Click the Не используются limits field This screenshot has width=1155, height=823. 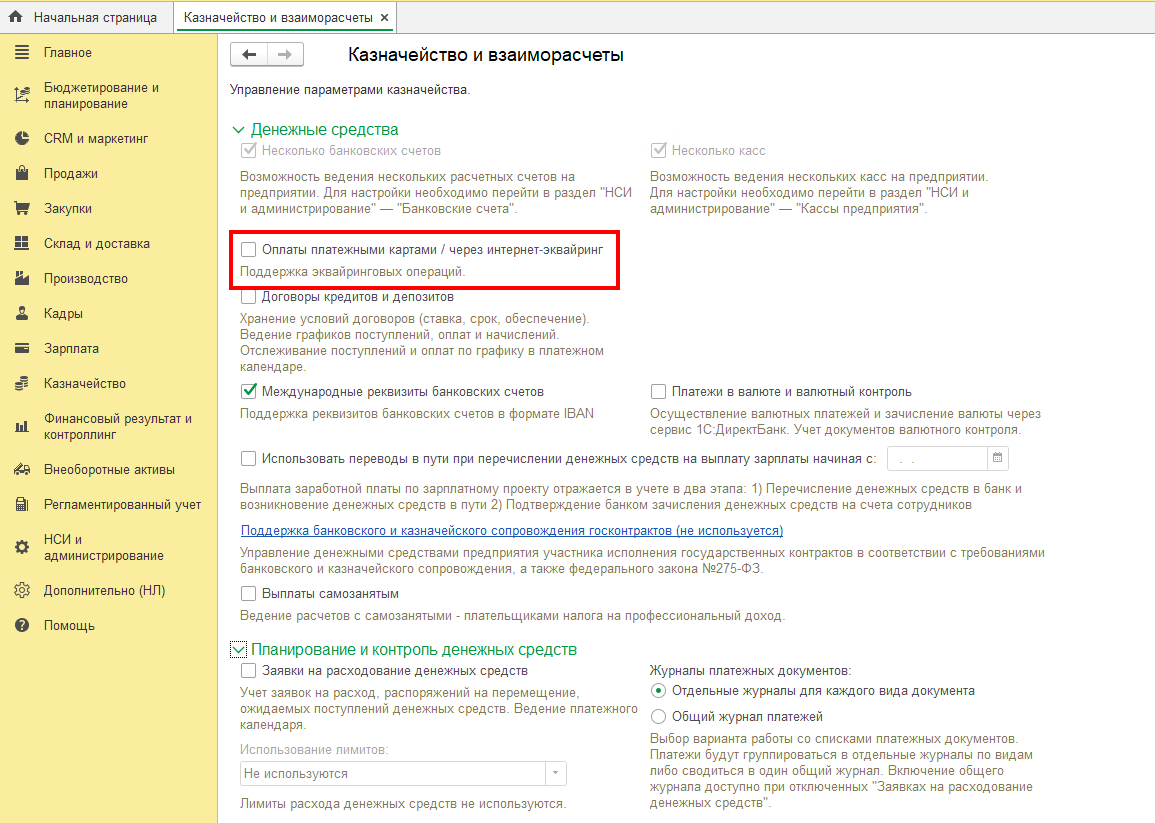point(393,774)
